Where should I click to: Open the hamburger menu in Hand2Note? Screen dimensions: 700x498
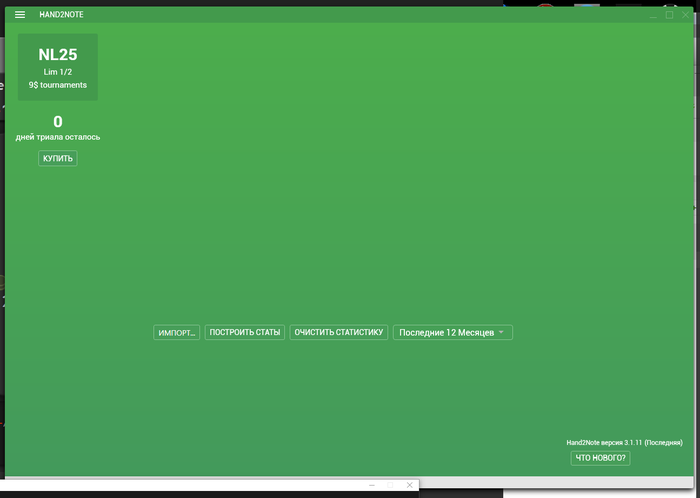20,15
